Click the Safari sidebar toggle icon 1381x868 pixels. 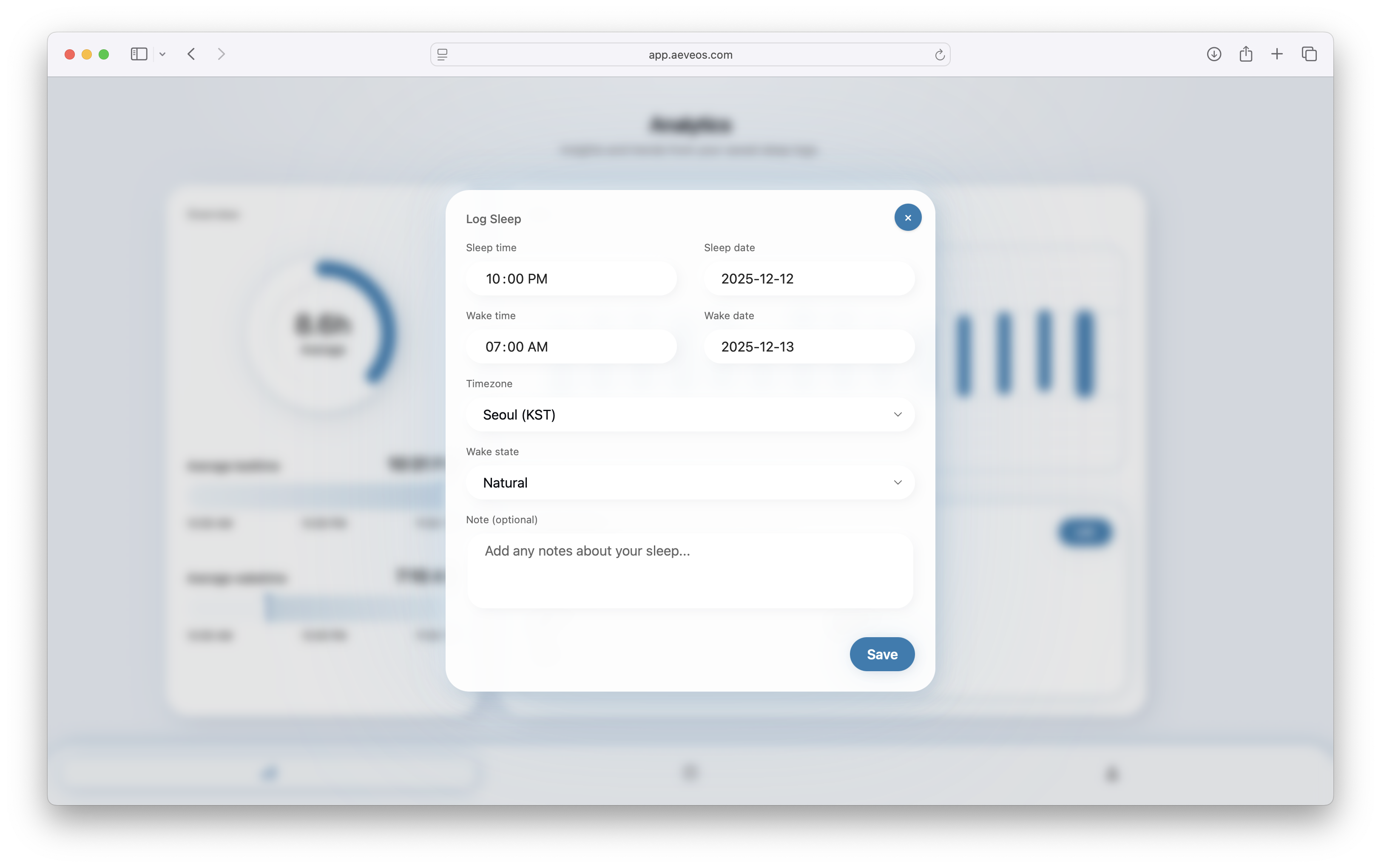(x=139, y=54)
